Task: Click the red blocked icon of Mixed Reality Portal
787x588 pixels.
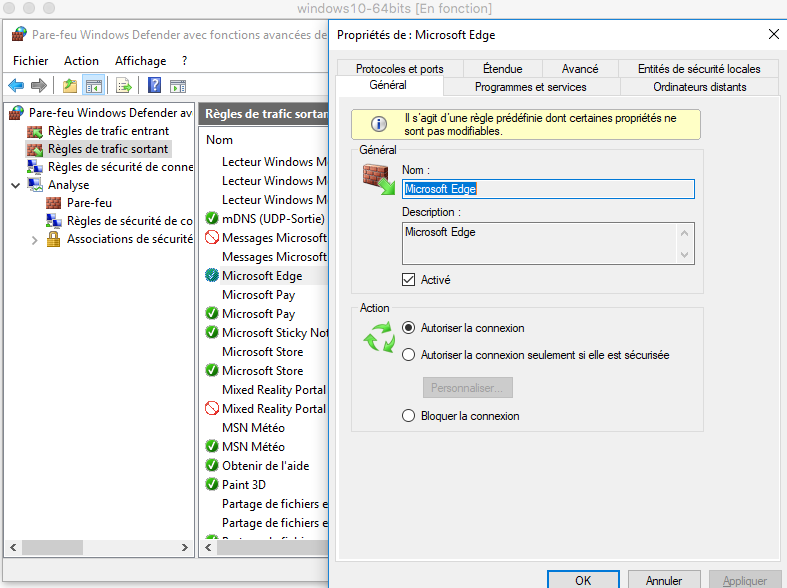Action: (212, 408)
